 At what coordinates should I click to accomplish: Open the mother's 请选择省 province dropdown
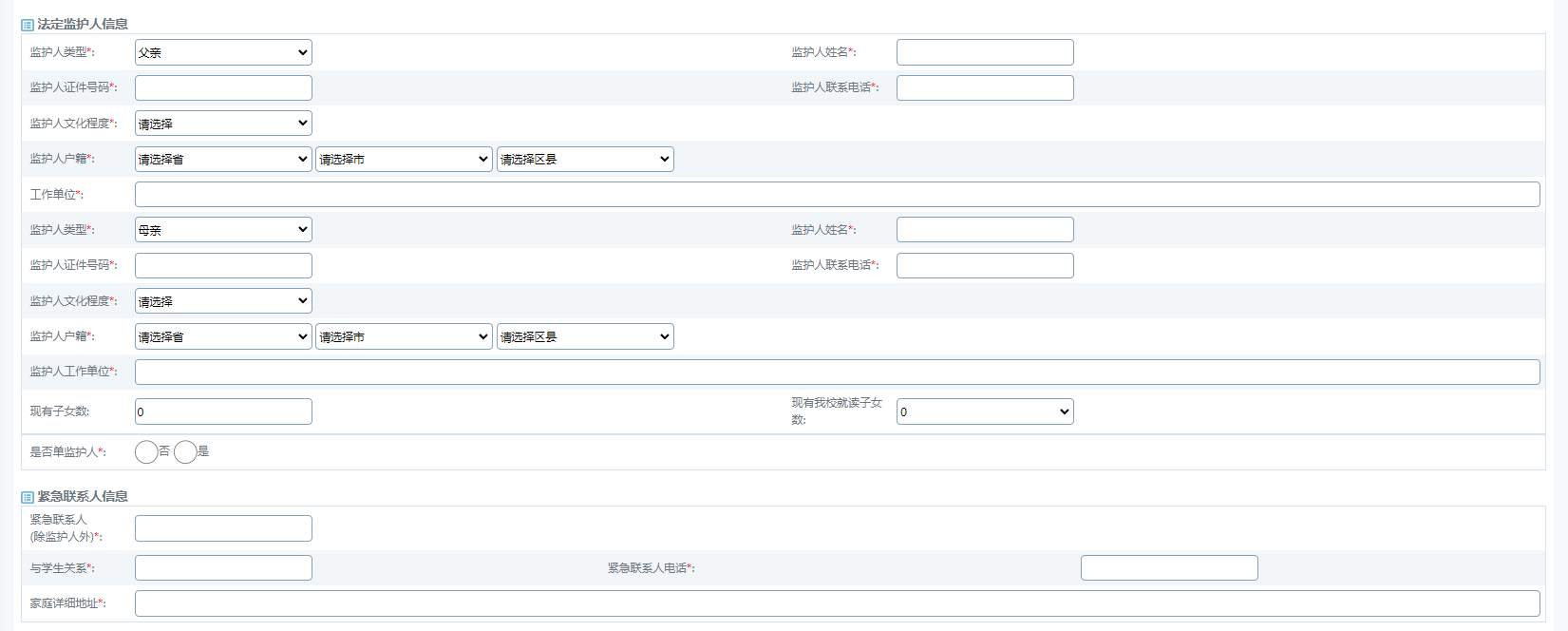tap(223, 337)
